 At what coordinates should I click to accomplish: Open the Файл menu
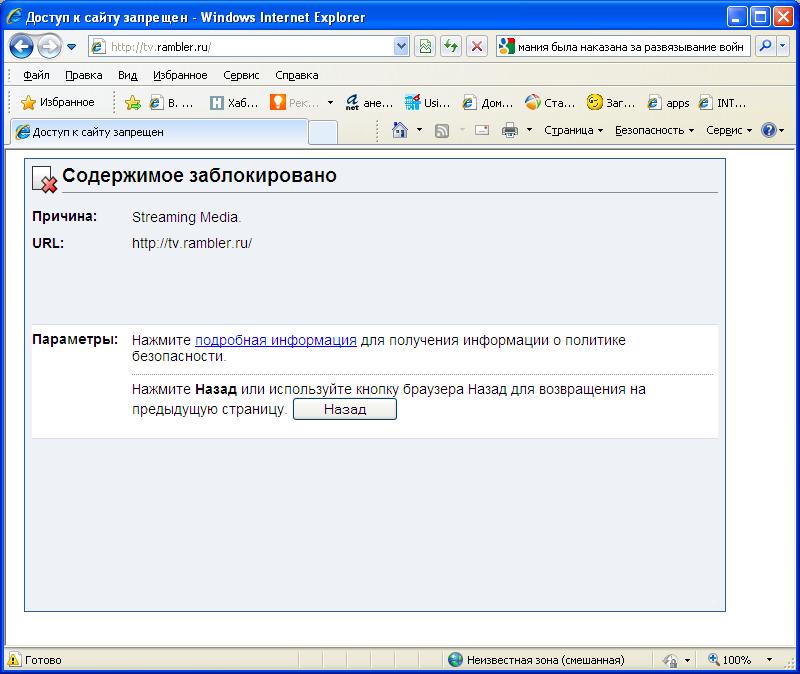[36, 75]
